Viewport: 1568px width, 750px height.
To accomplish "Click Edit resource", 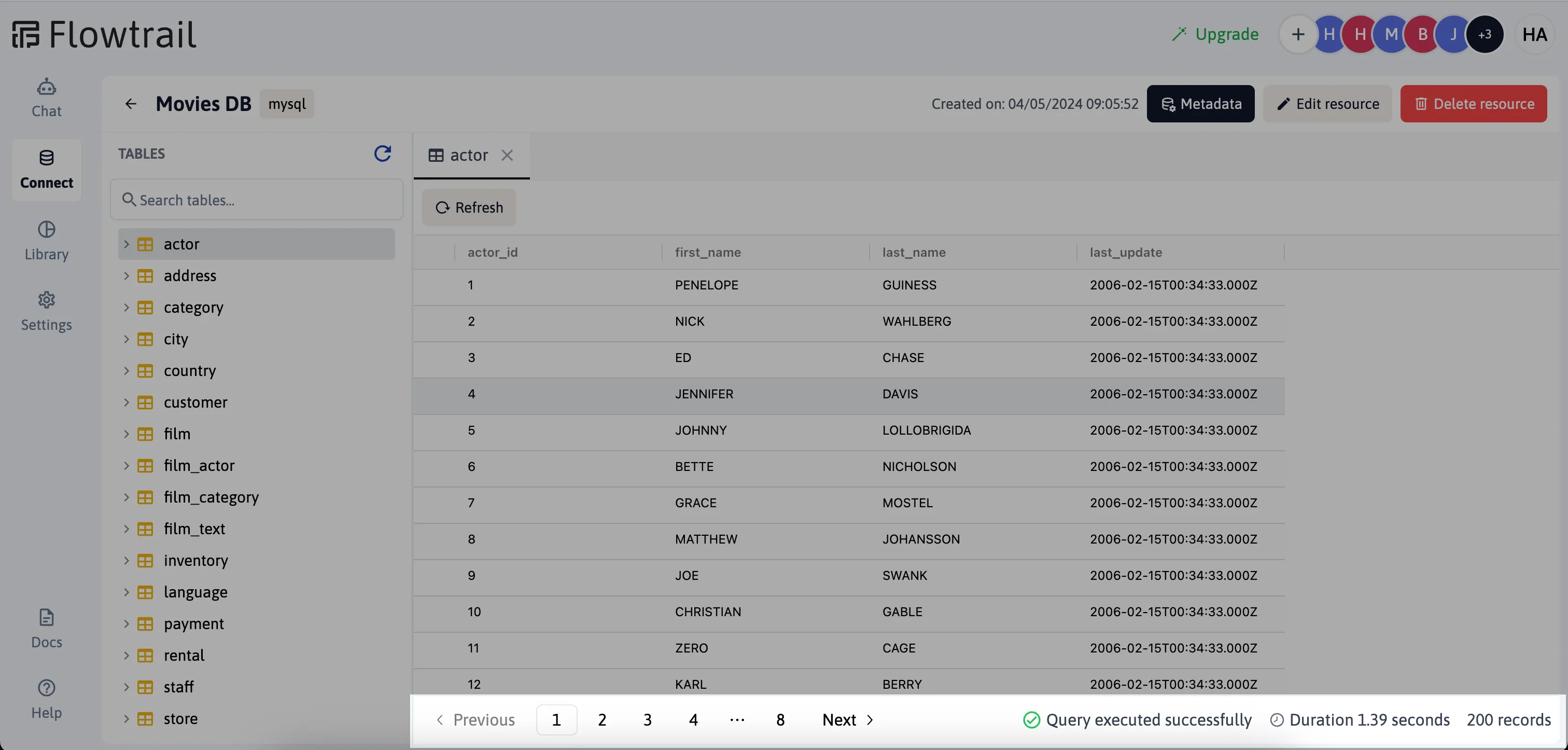I will pos(1327,104).
